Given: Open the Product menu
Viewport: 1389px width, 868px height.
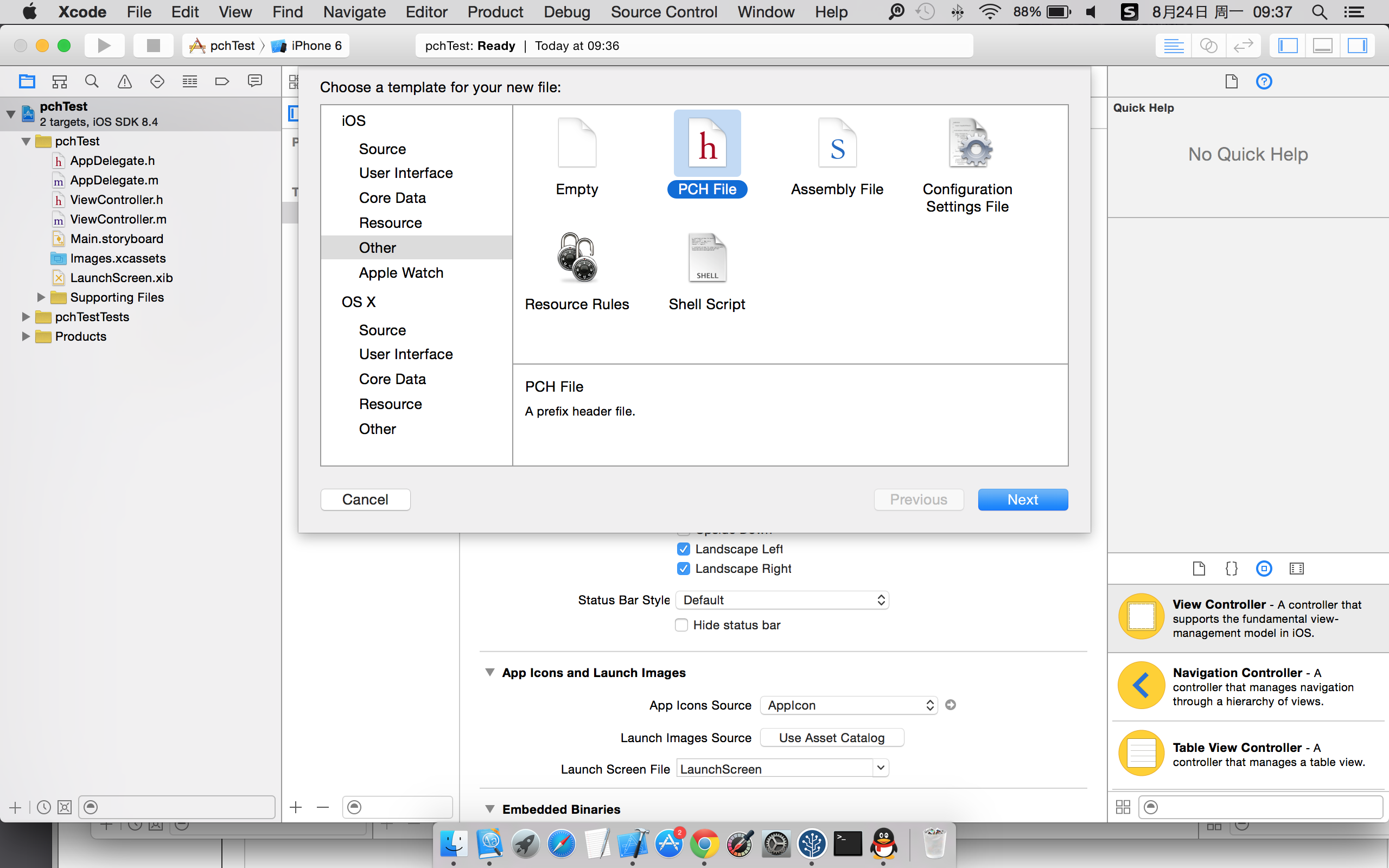Looking at the screenshot, I should point(495,12).
